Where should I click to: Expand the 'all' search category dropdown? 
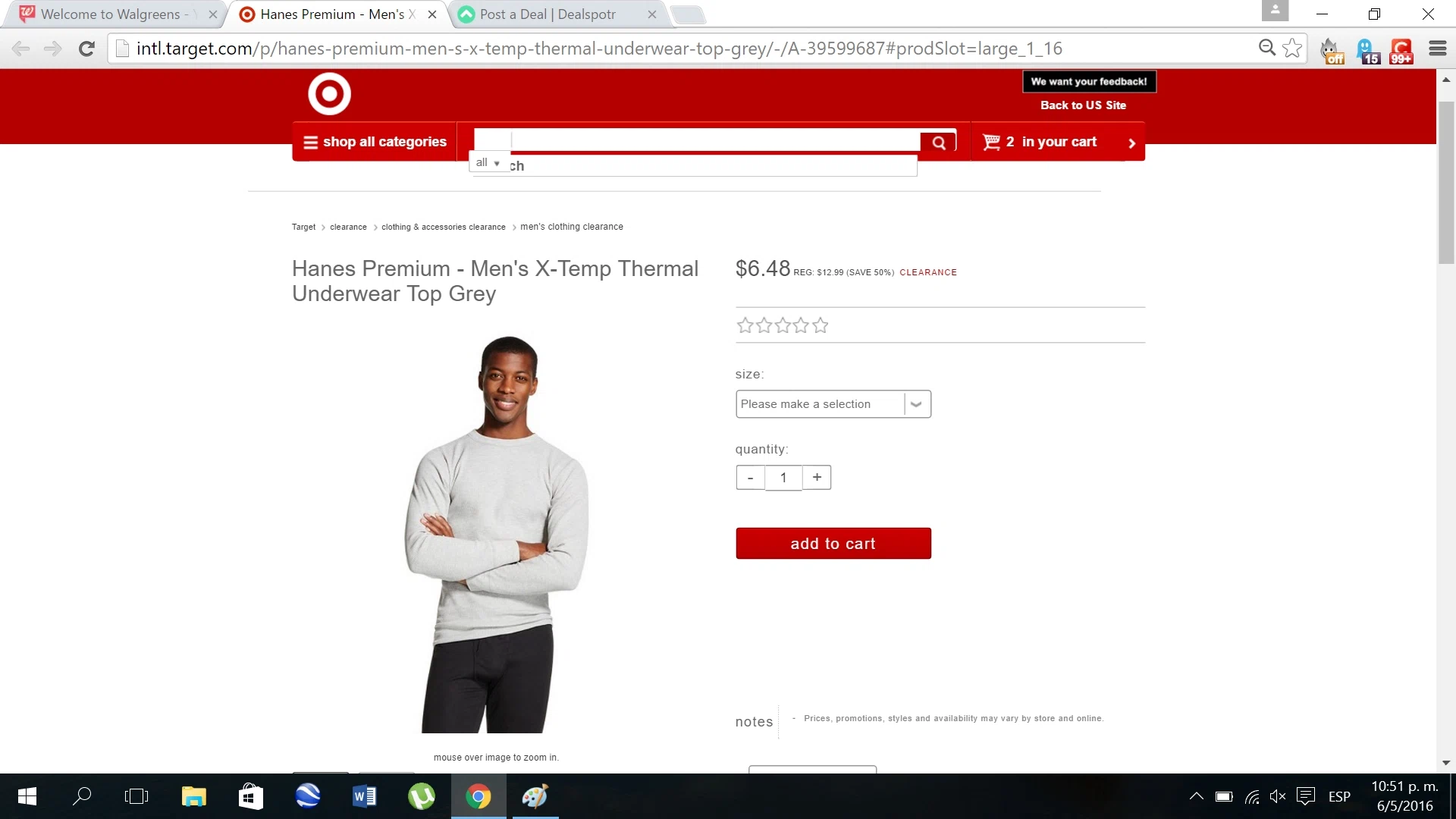488,162
